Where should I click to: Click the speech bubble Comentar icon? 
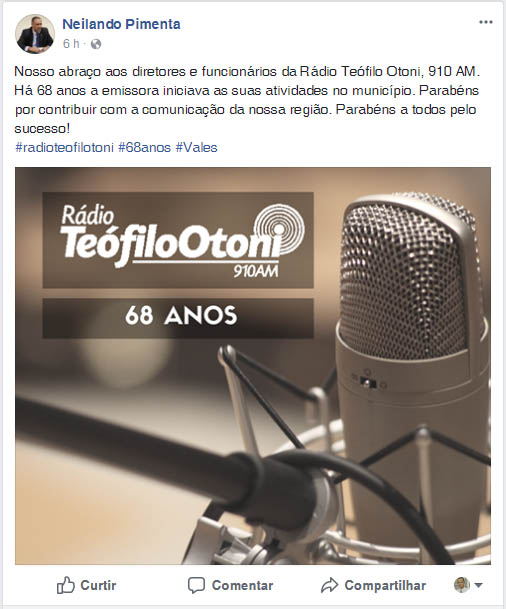(196, 585)
